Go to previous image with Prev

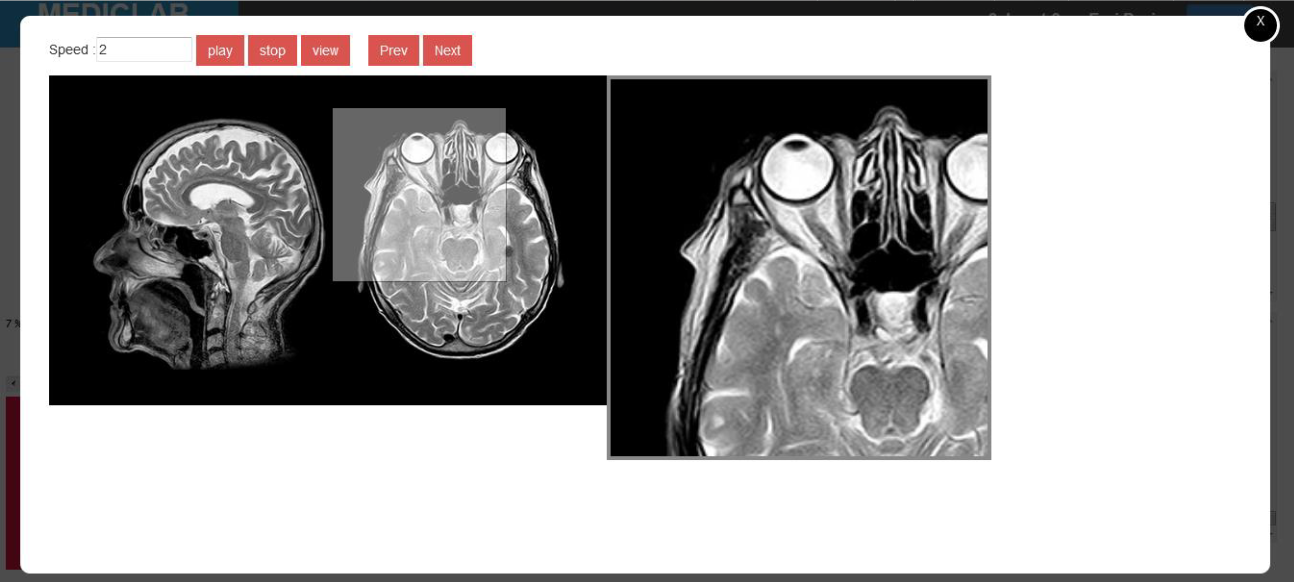point(393,50)
